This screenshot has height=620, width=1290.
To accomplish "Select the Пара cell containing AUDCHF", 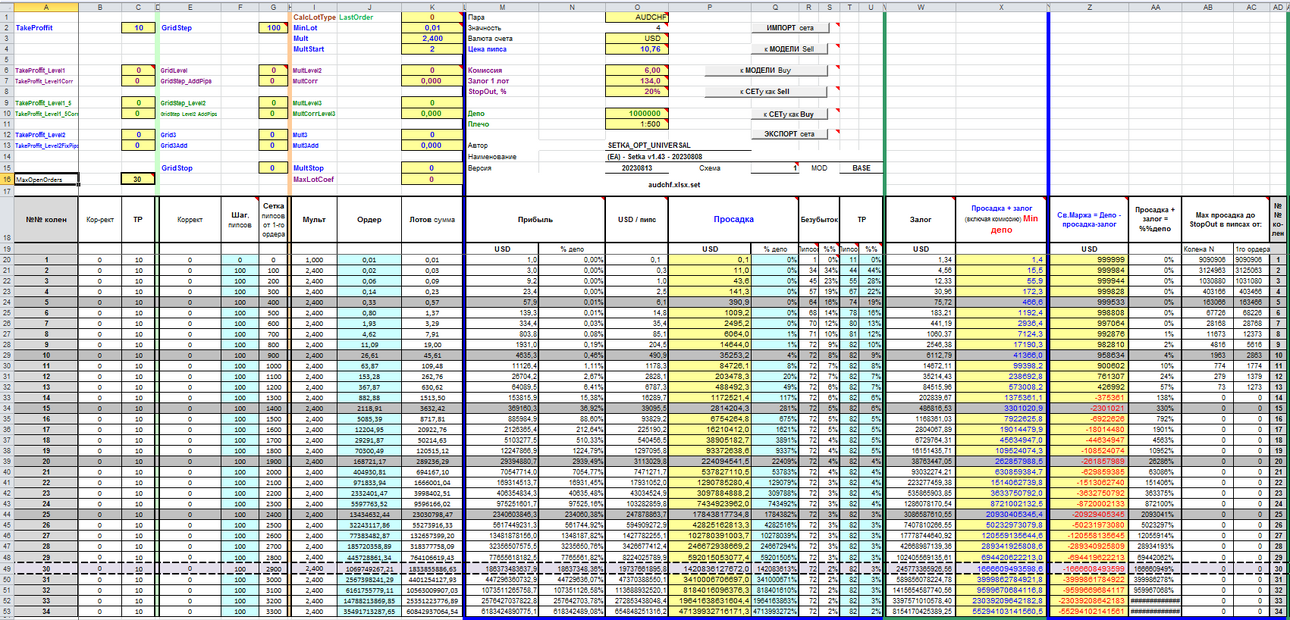I will coord(635,18).
